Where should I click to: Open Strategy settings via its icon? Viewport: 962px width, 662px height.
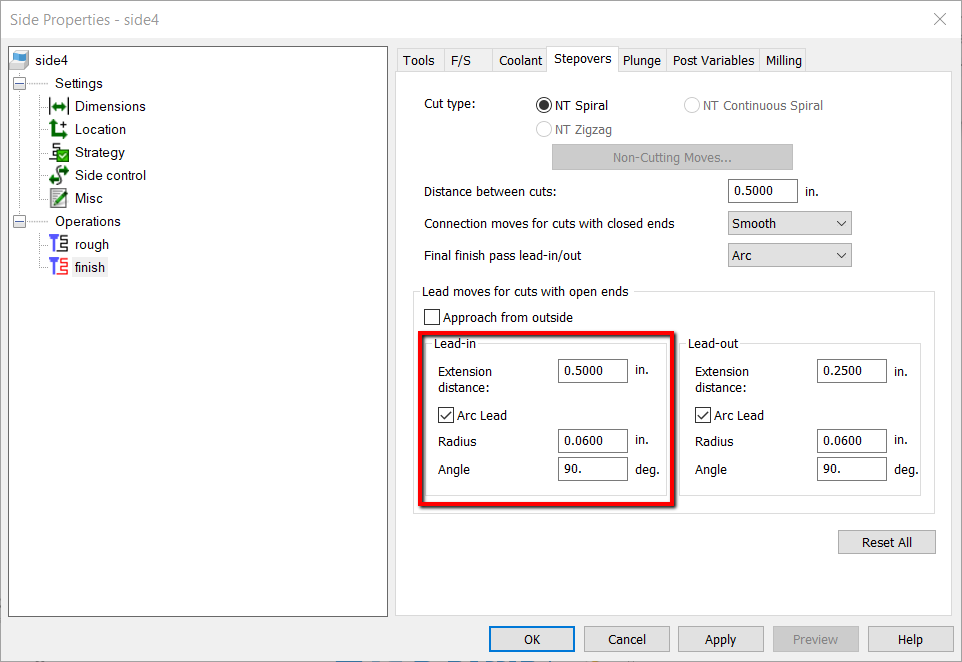pyautogui.click(x=58, y=152)
